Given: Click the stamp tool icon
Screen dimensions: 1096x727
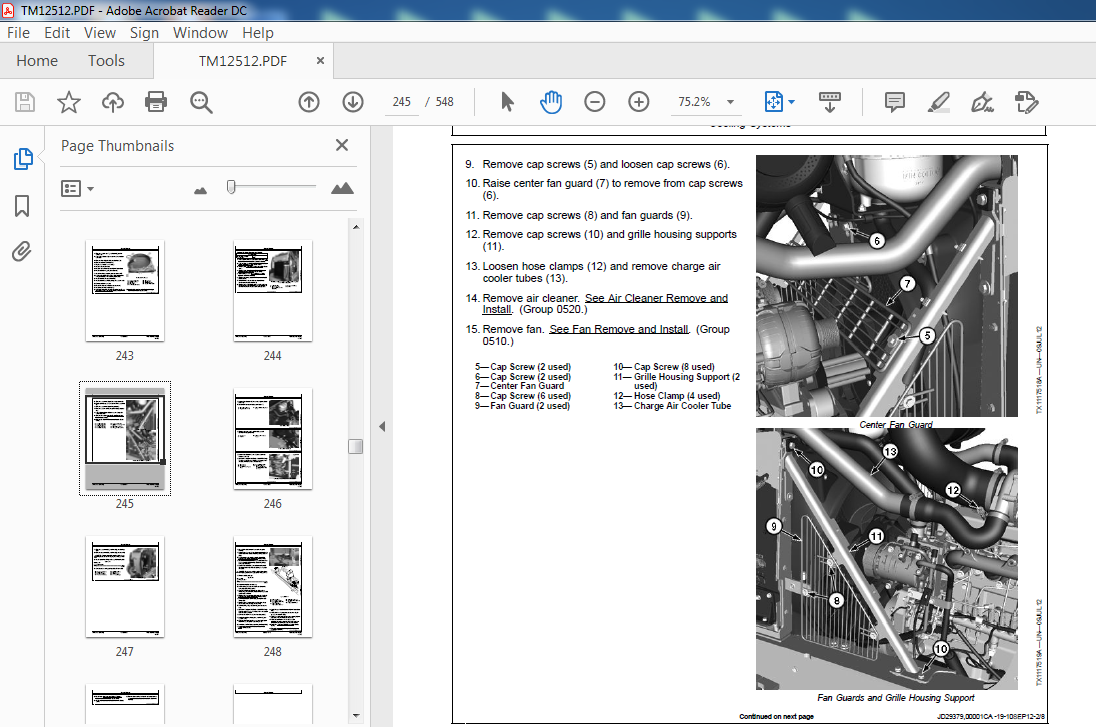Looking at the screenshot, I should (1026, 102).
